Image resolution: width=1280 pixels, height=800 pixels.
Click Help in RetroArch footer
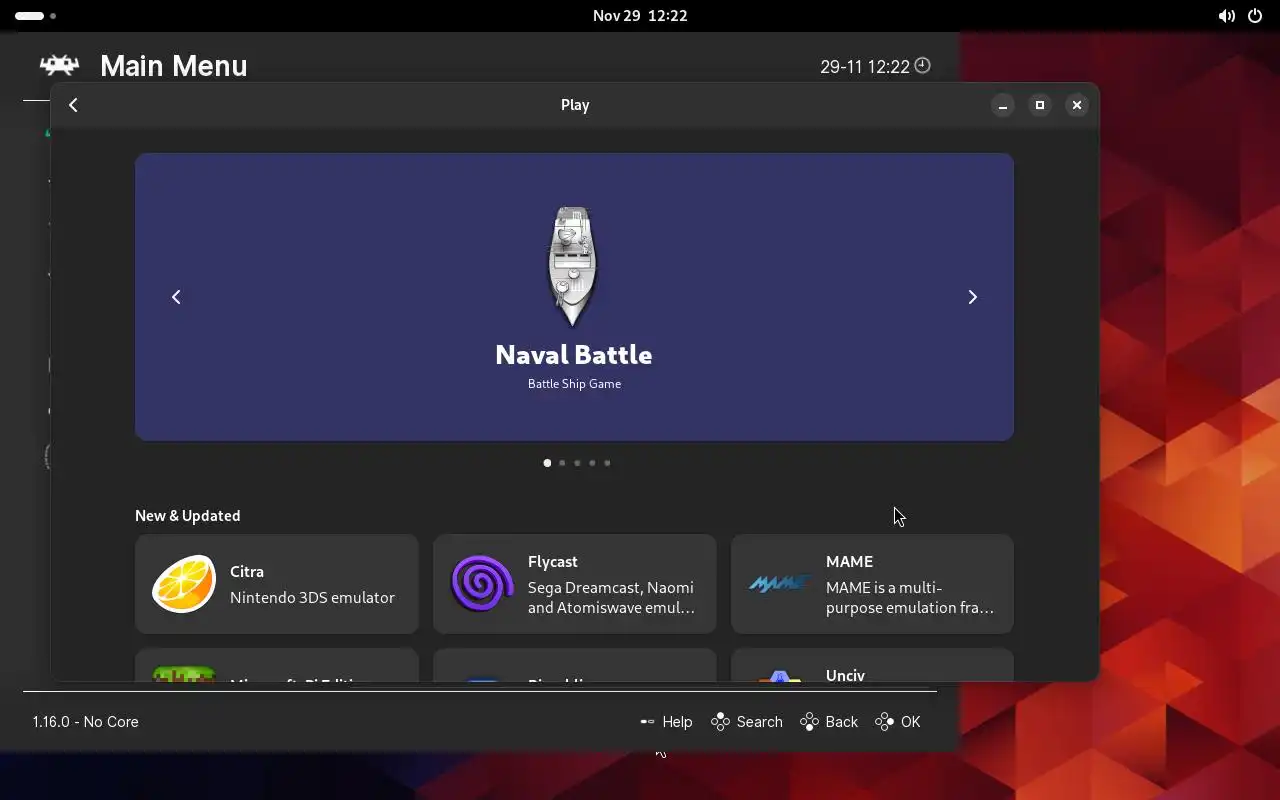pos(666,722)
